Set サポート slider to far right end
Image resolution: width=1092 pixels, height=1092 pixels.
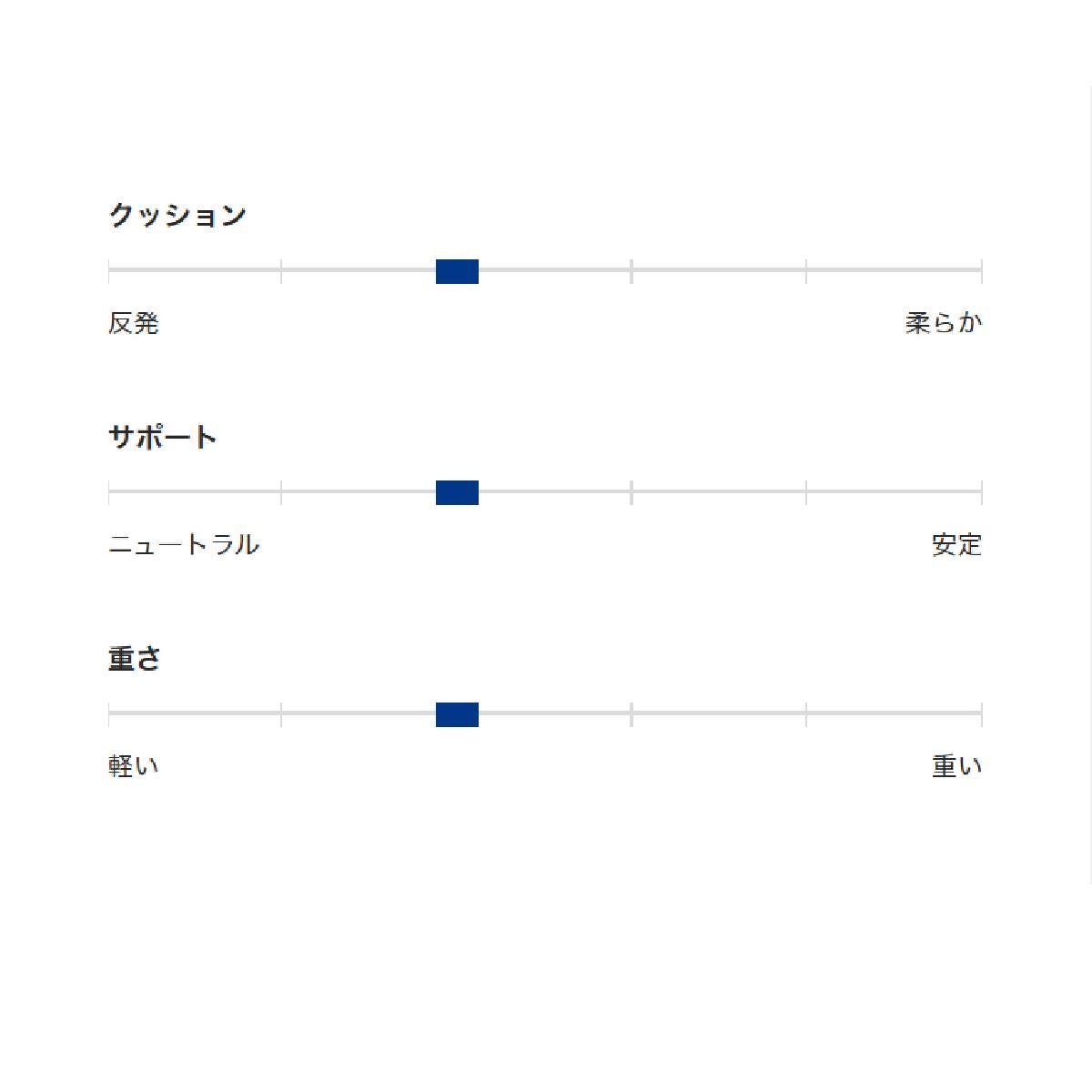pyautogui.click(x=981, y=492)
